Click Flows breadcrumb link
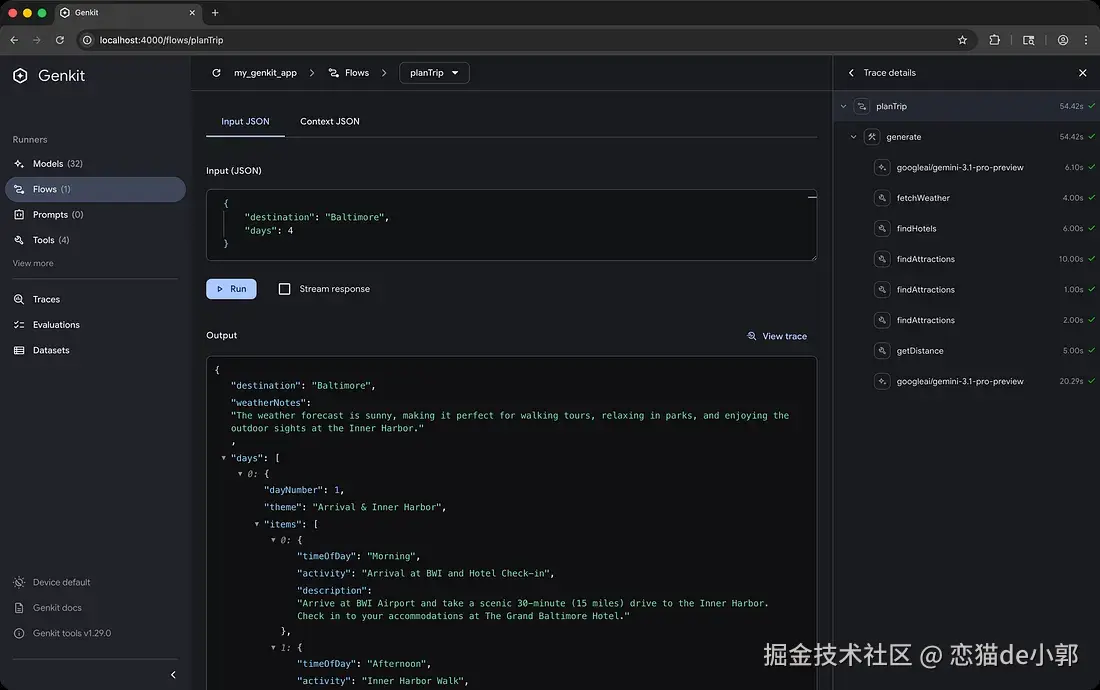Viewport: 1100px width, 690px height. click(349, 73)
